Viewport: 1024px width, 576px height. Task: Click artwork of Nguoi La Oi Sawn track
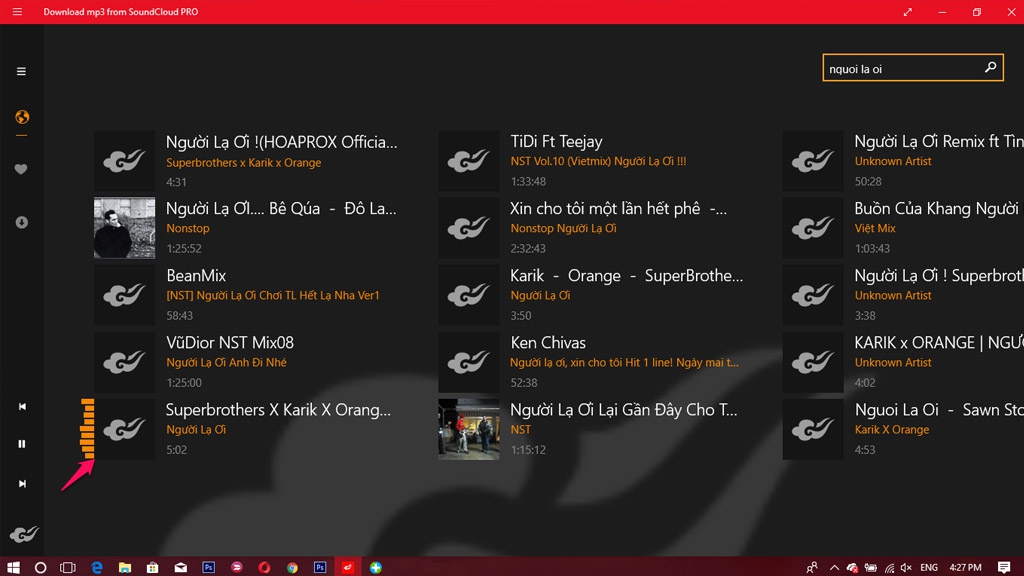(x=813, y=429)
